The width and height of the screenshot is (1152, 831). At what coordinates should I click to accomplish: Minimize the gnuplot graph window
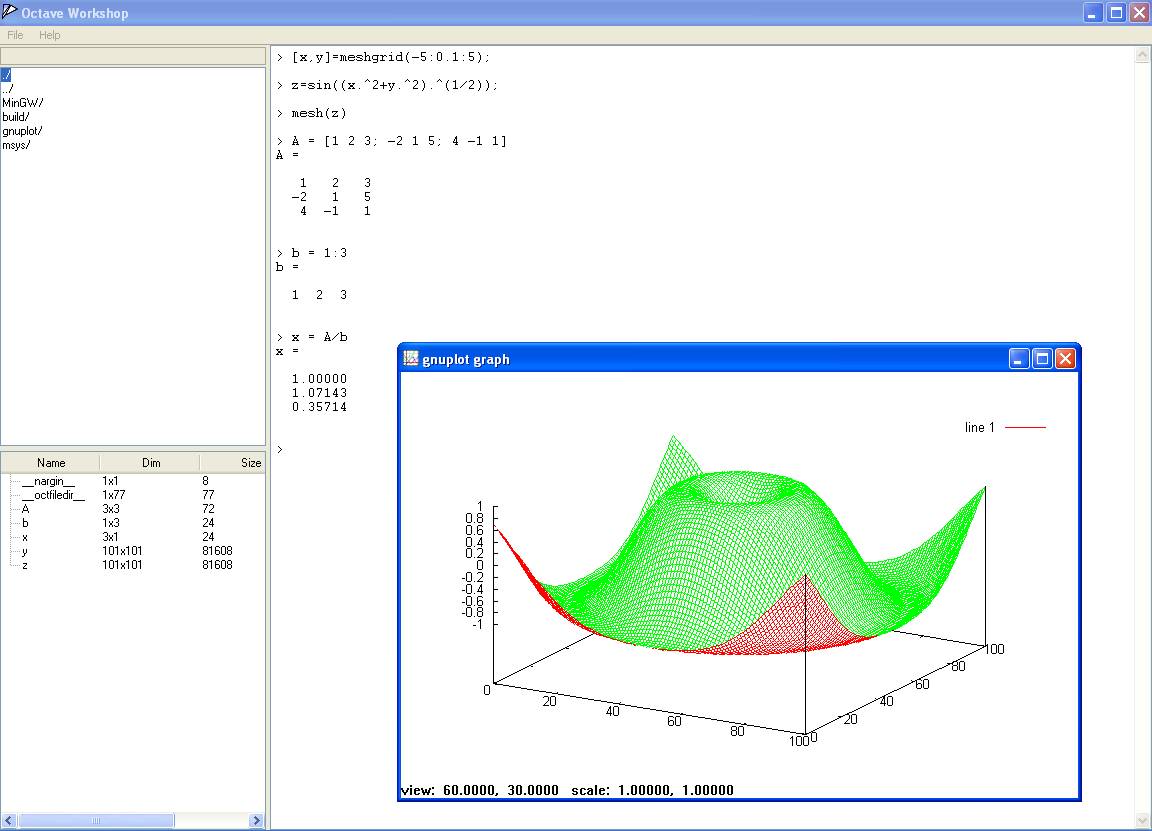tap(1019, 359)
